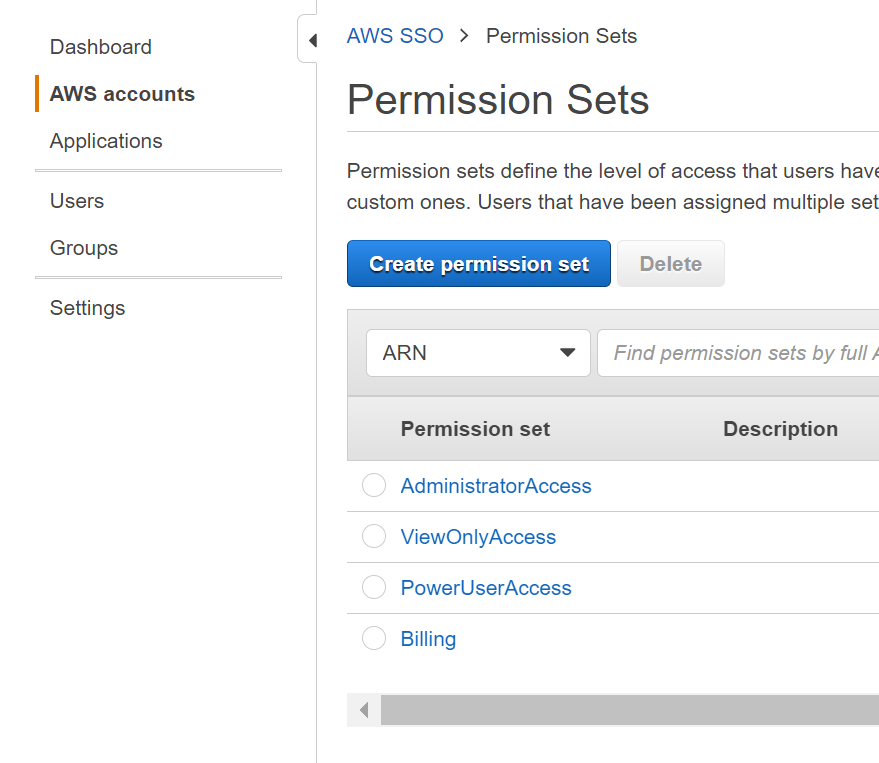Open the Applications sidebar item
879x763 pixels.
tap(106, 141)
